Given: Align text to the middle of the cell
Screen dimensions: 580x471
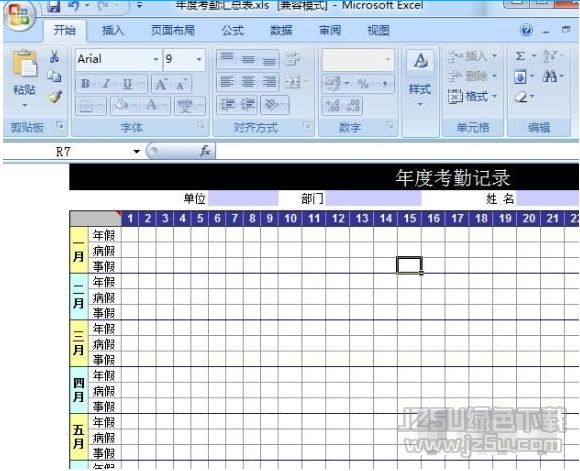Looking at the screenshot, I should pyautogui.click(x=248, y=58).
